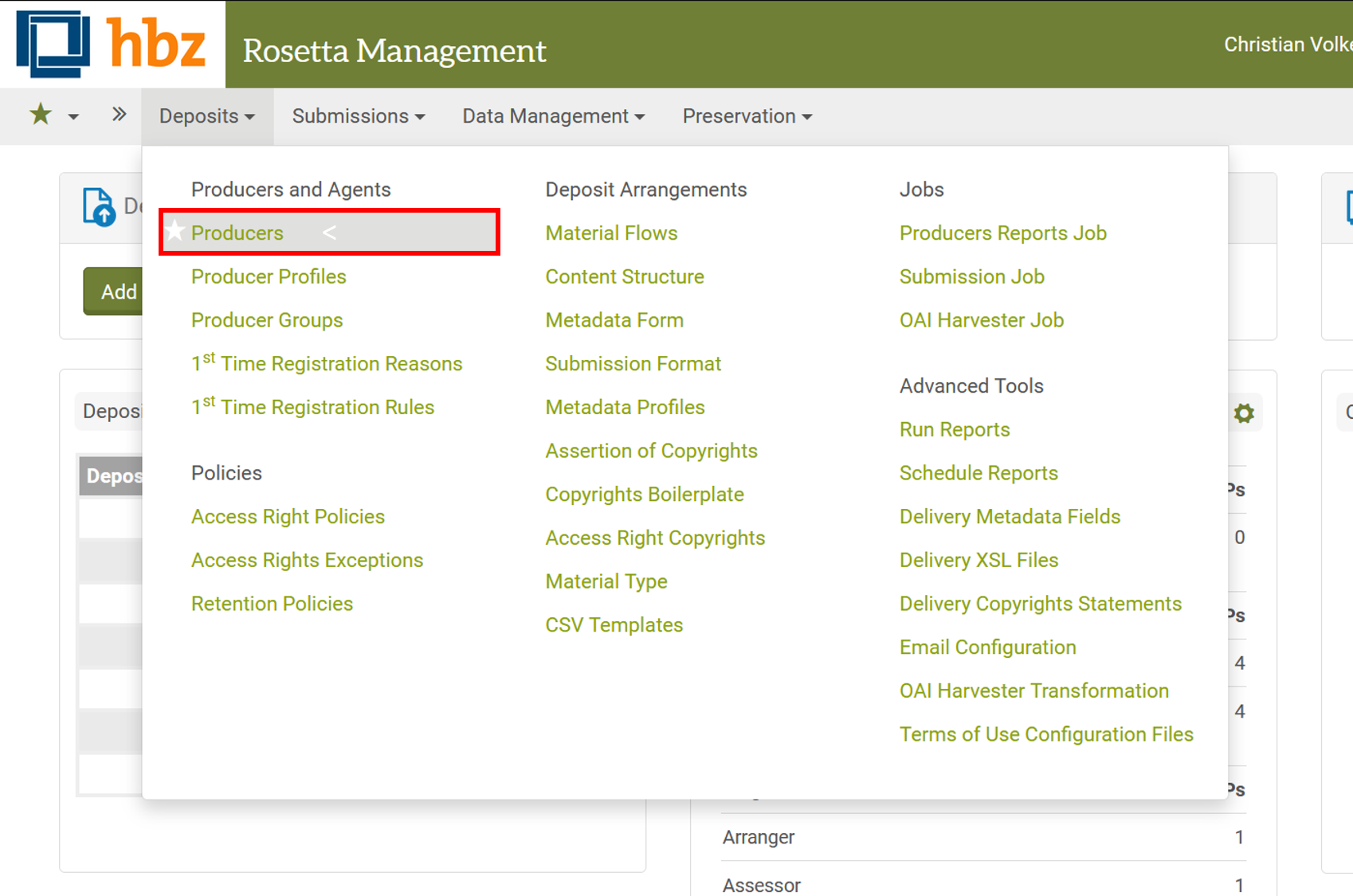Open OAI Harvester Job
Image resolution: width=1353 pixels, height=896 pixels.
pos(981,320)
